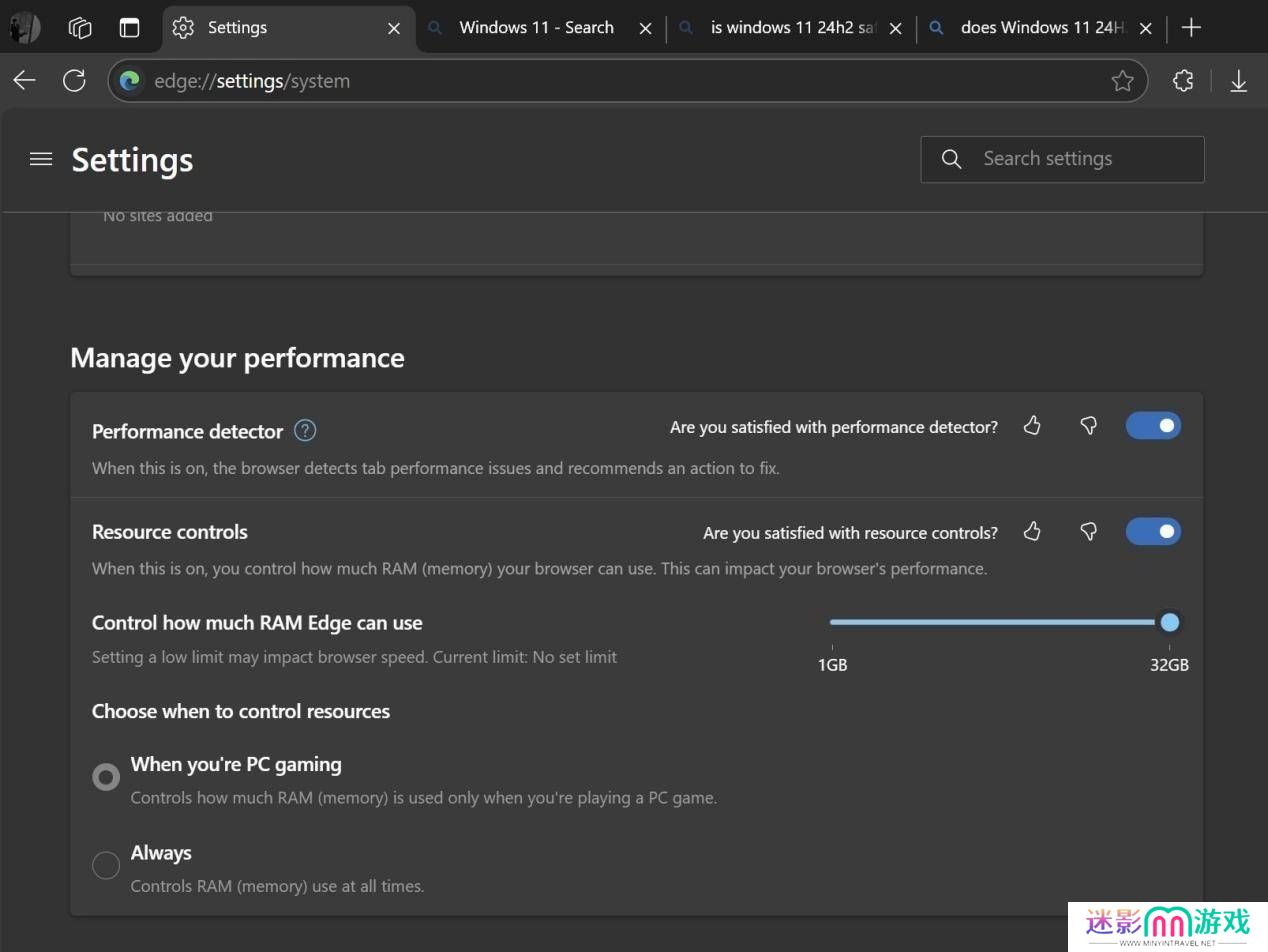This screenshot has height=952, width=1268.
Task: Close the 'does Windows 11 24H' tab
Action: click(x=1146, y=29)
